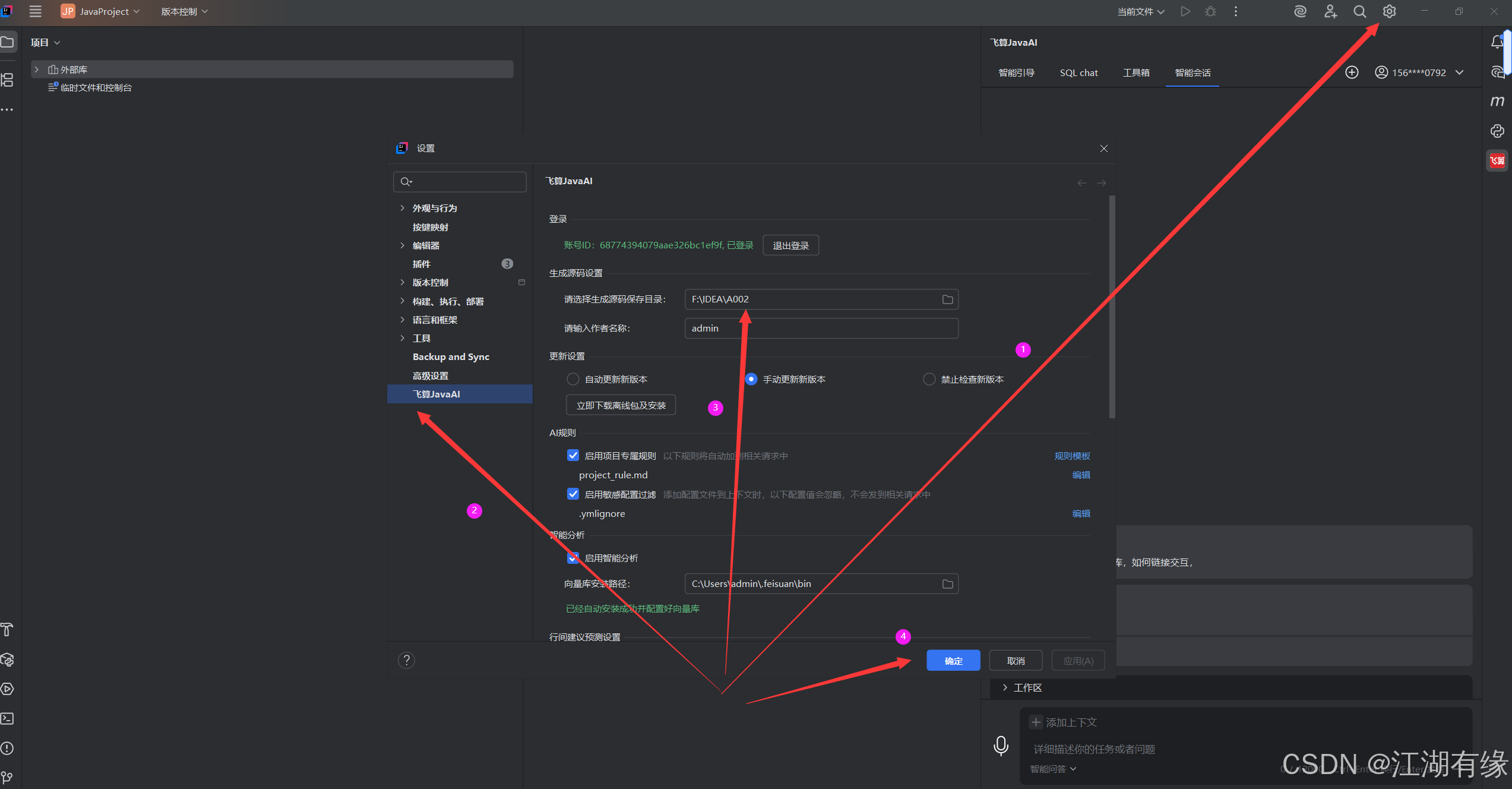
Task: Toggle 启用敏感配置过滤 checkbox
Action: (573, 494)
